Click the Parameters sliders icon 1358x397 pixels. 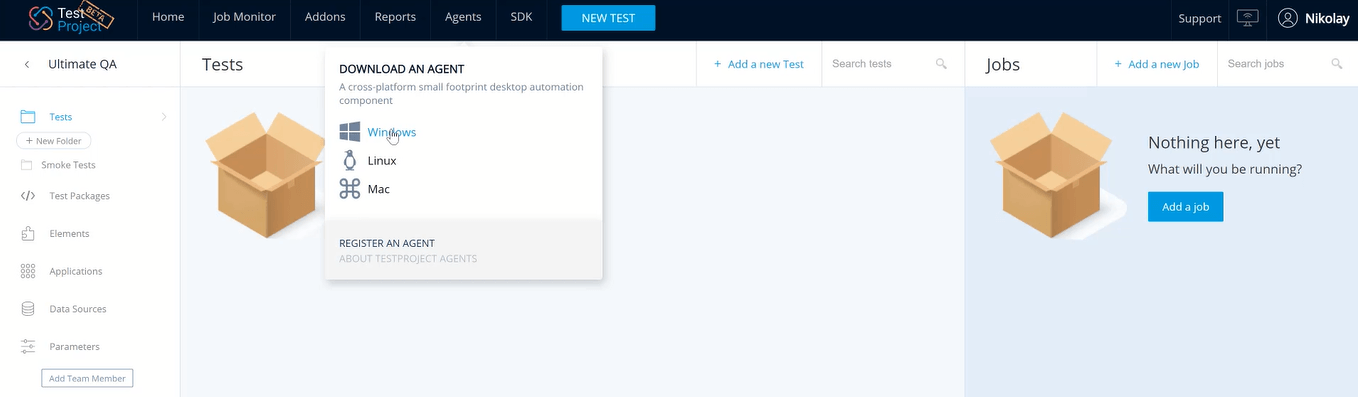tap(28, 347)
